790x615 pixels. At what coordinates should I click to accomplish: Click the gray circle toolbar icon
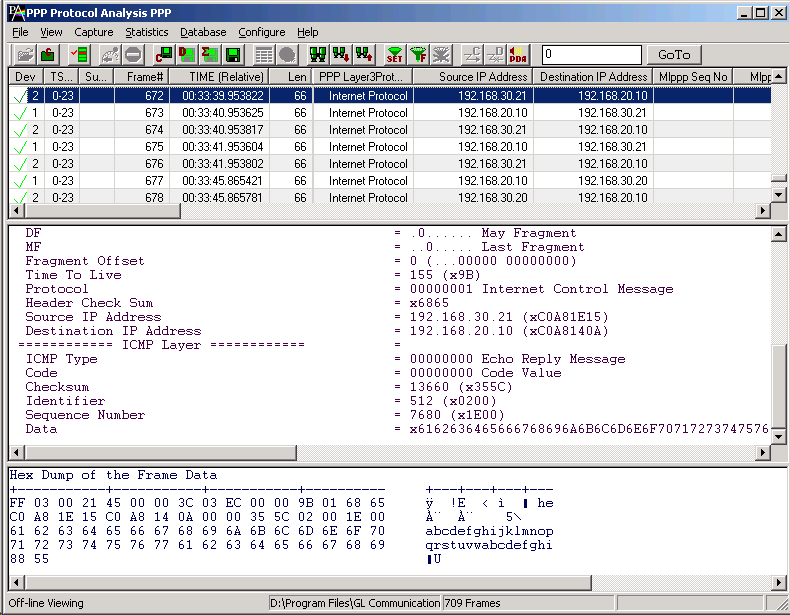coord(287,54)
